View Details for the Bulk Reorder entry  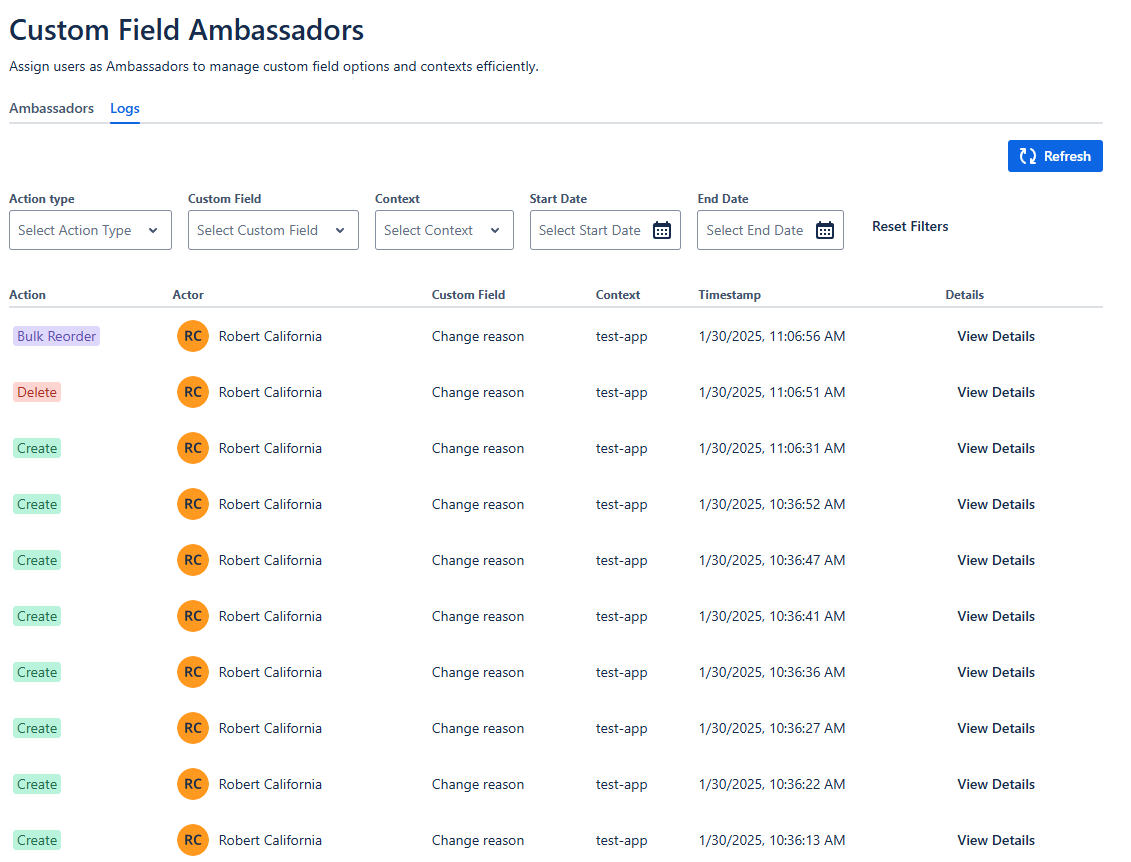[995, 336]
